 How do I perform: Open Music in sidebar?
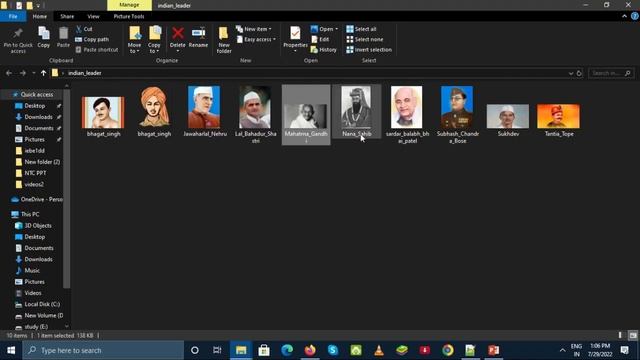(x=32, y=271)
